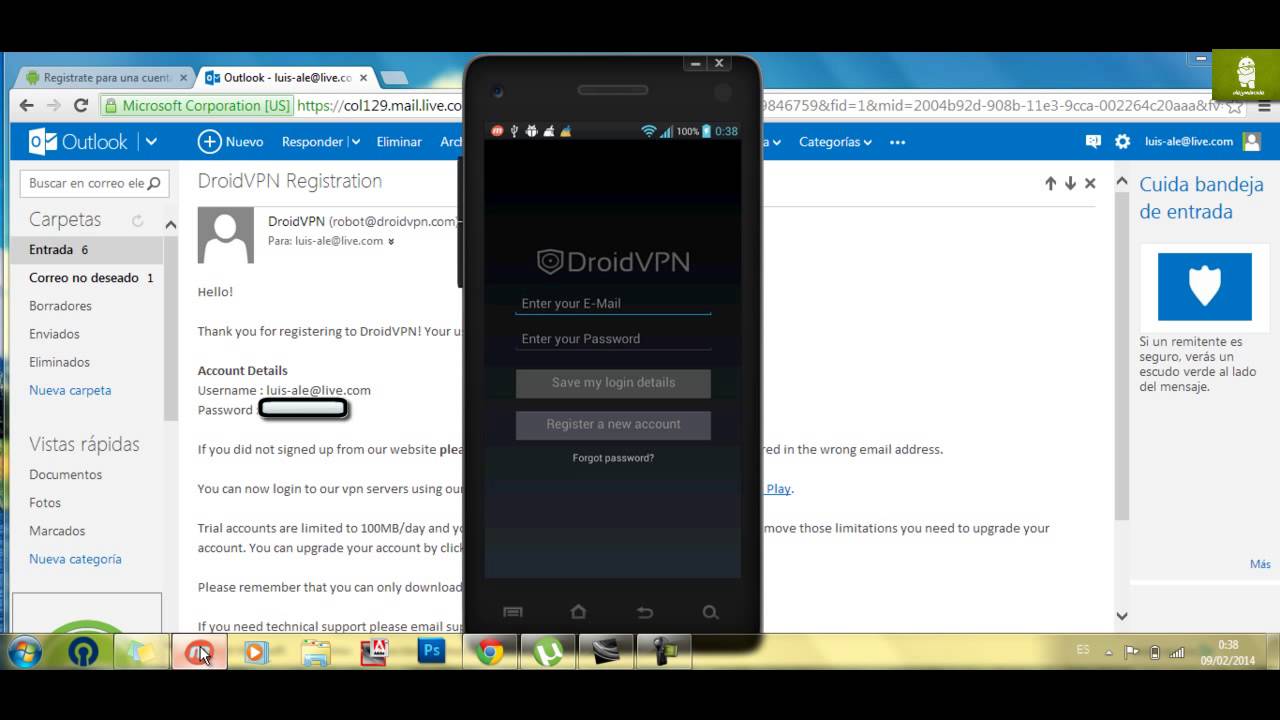Click the Responder button
The height and width of the screenshot is (720, 1280).
(312, 142)
